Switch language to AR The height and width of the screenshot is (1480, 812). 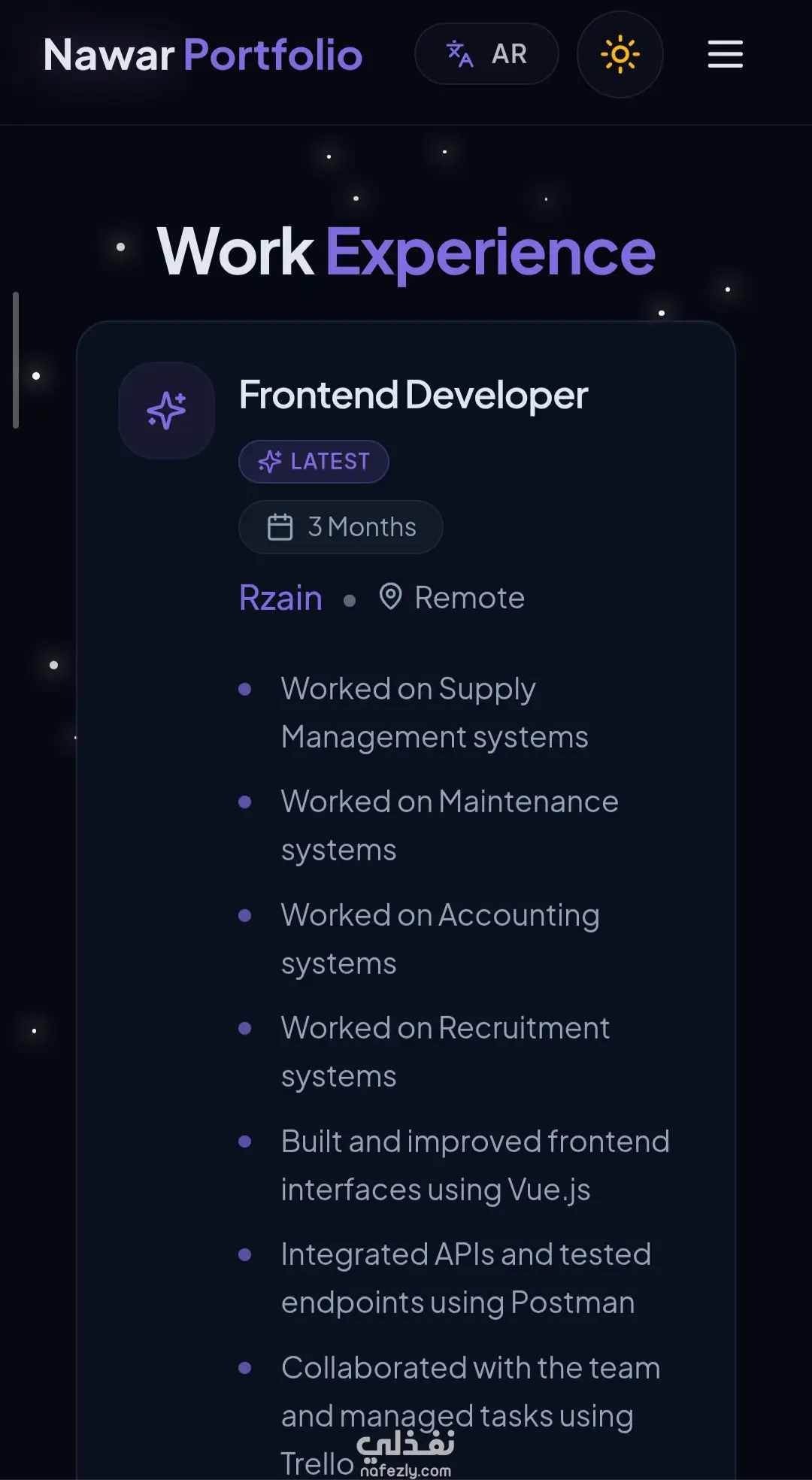pyautogui.click(x=486, y=54)
